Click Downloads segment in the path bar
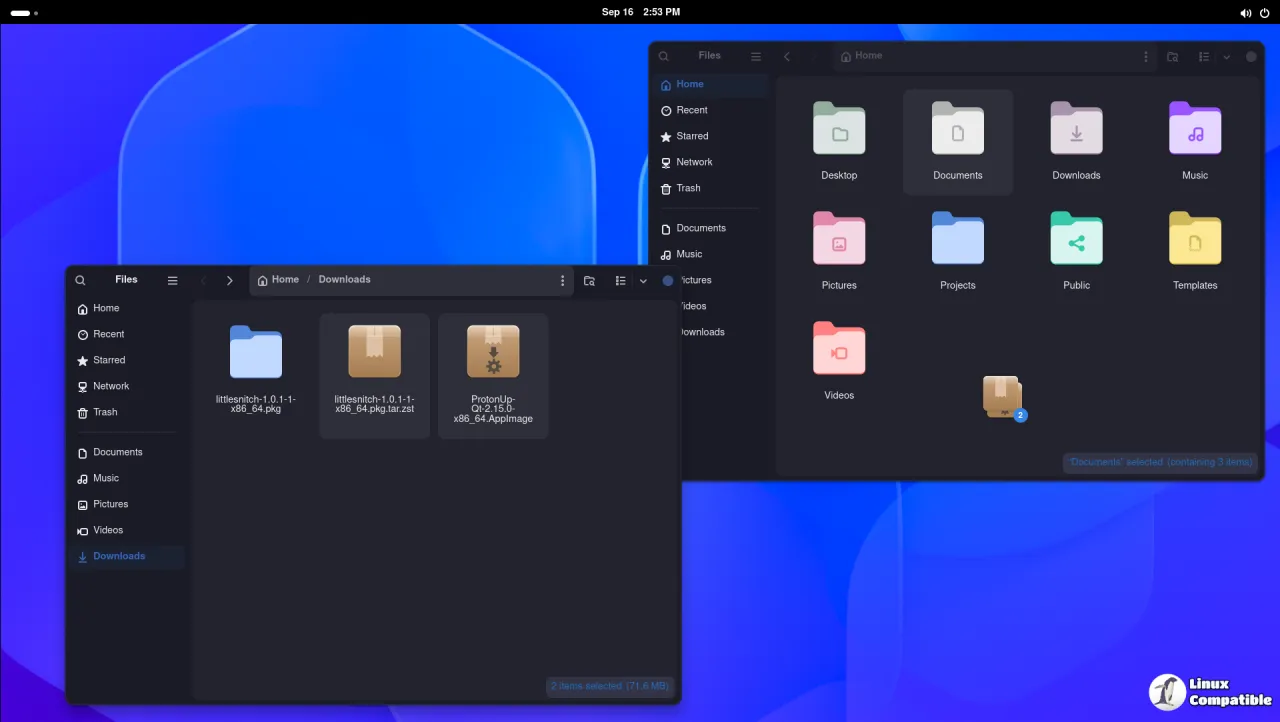The height and width of the screenshot is (722, 1280). coord(344,280)
